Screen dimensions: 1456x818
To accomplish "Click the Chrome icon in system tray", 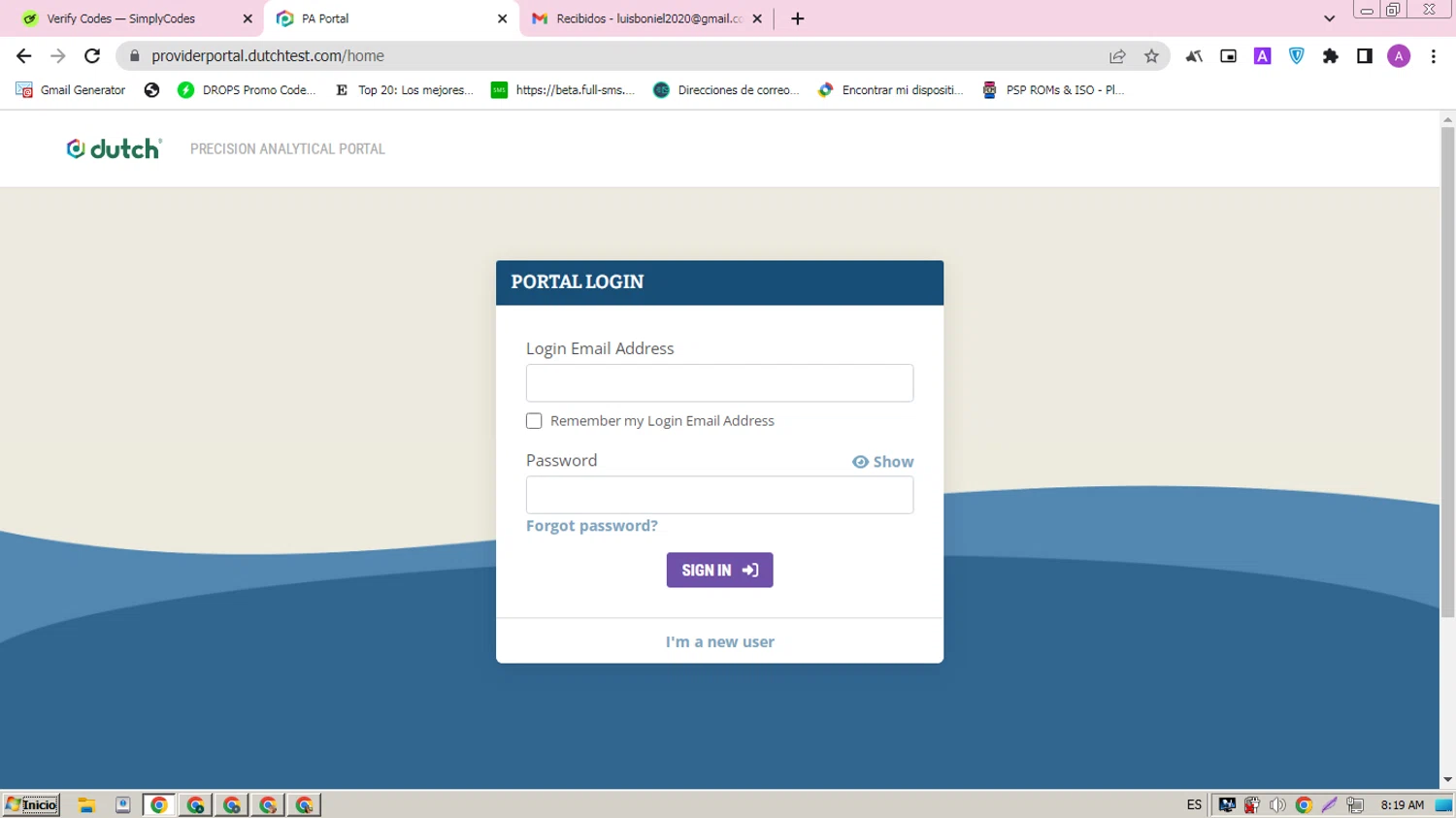I will pos(1304,804).
